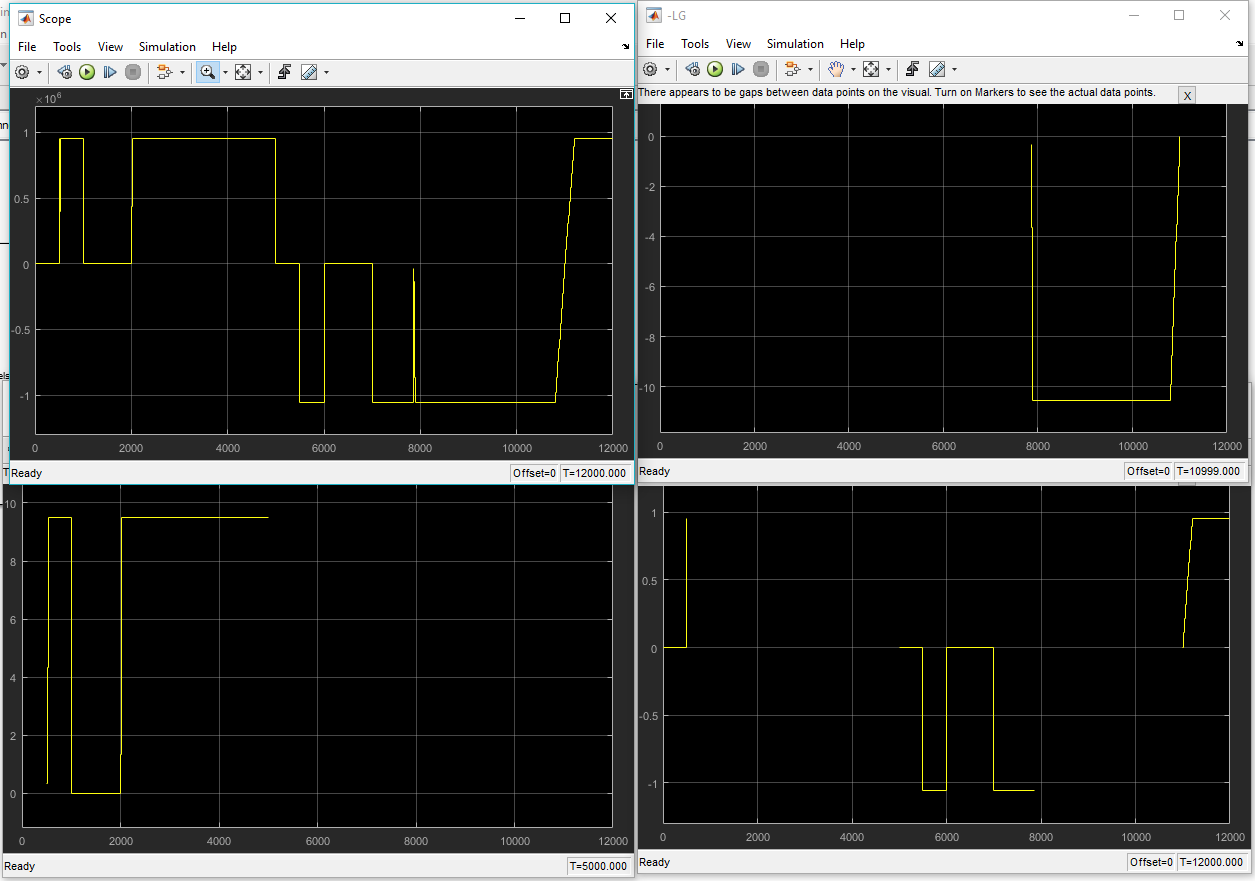1255x881 pixels.
Task: Expand zoom tool dropdown arrow in Scope window
Action: (225, 72)
